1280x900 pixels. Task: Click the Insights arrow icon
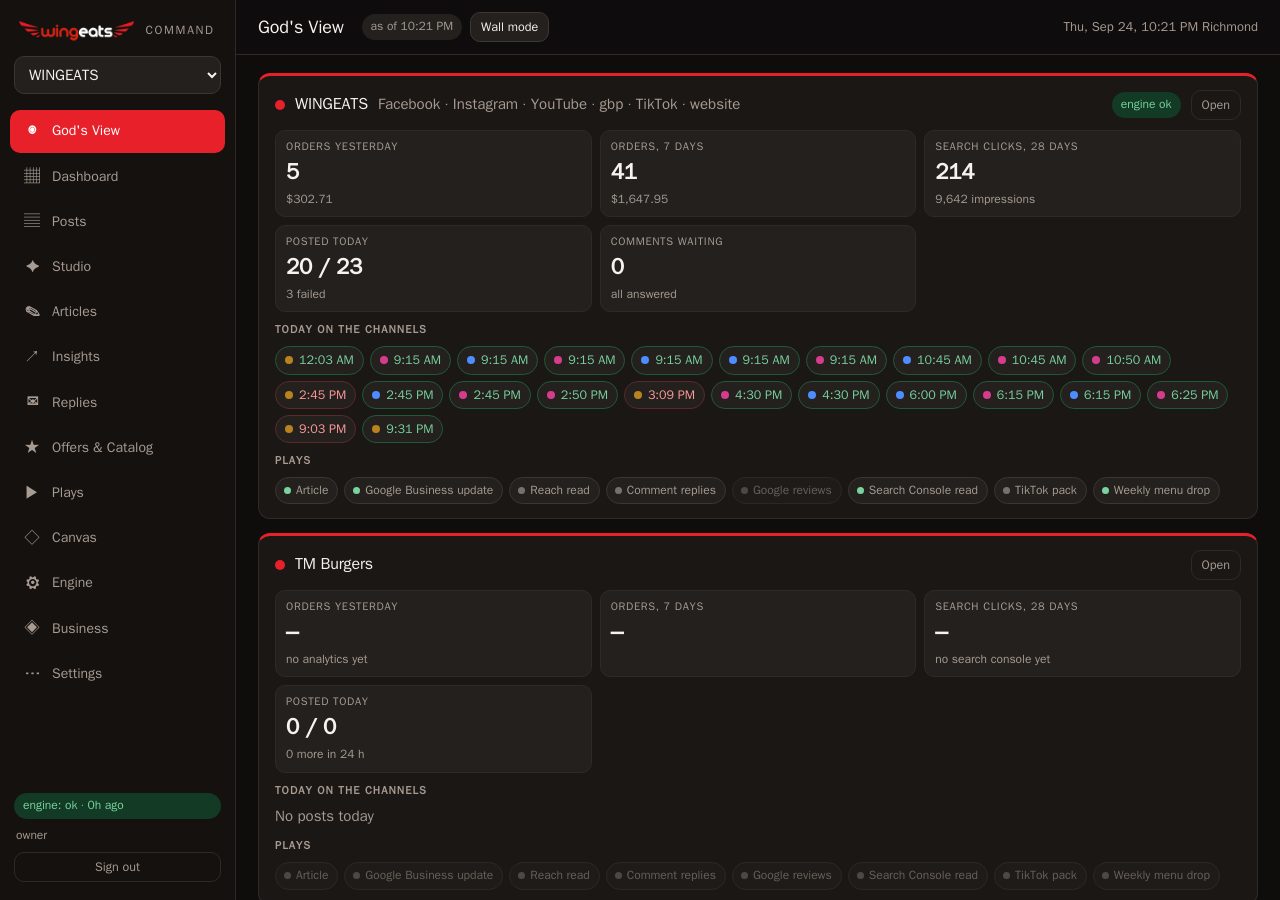[x=32, y=356]
